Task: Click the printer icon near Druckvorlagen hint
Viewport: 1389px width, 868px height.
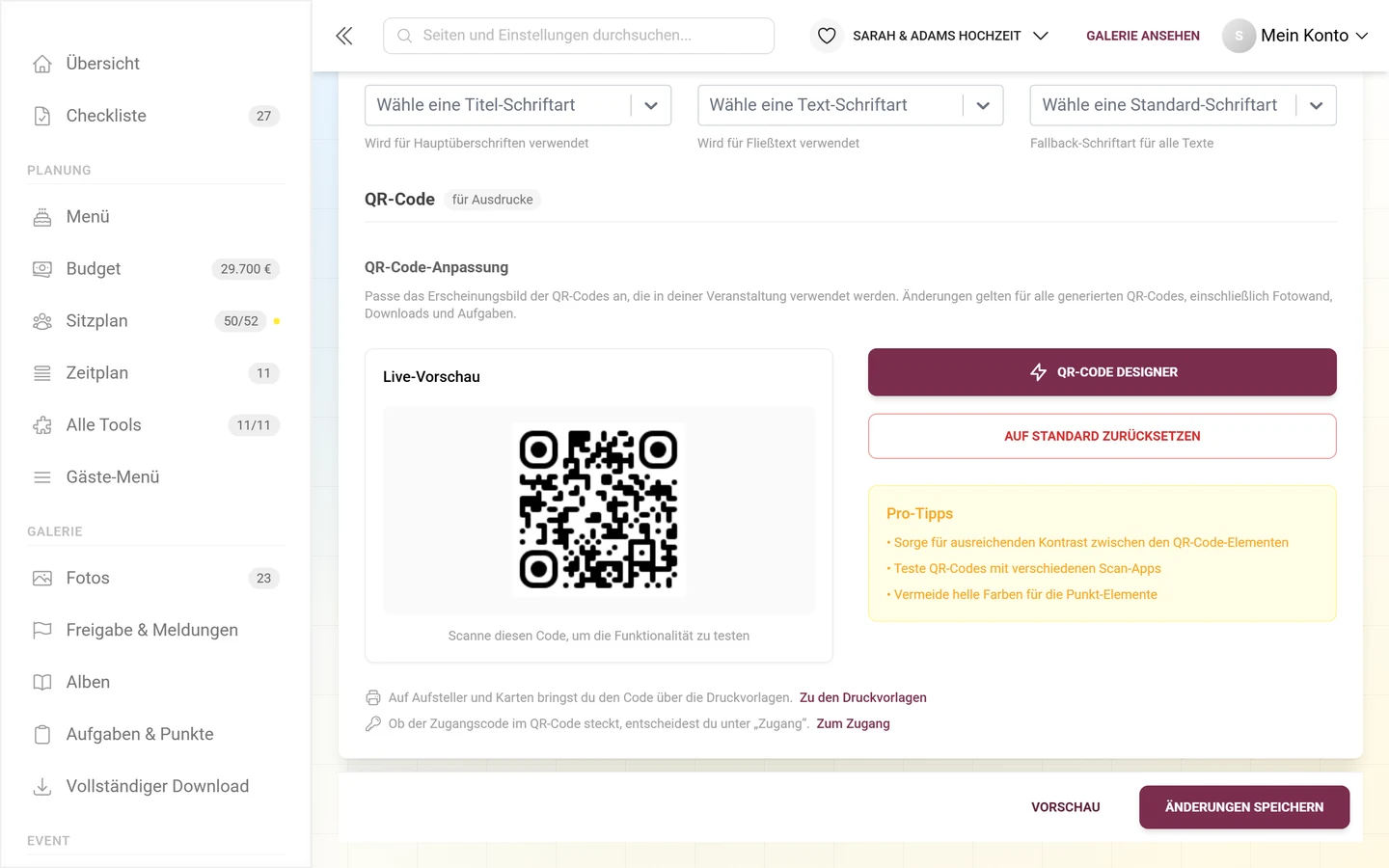Action: coord(373,698)
